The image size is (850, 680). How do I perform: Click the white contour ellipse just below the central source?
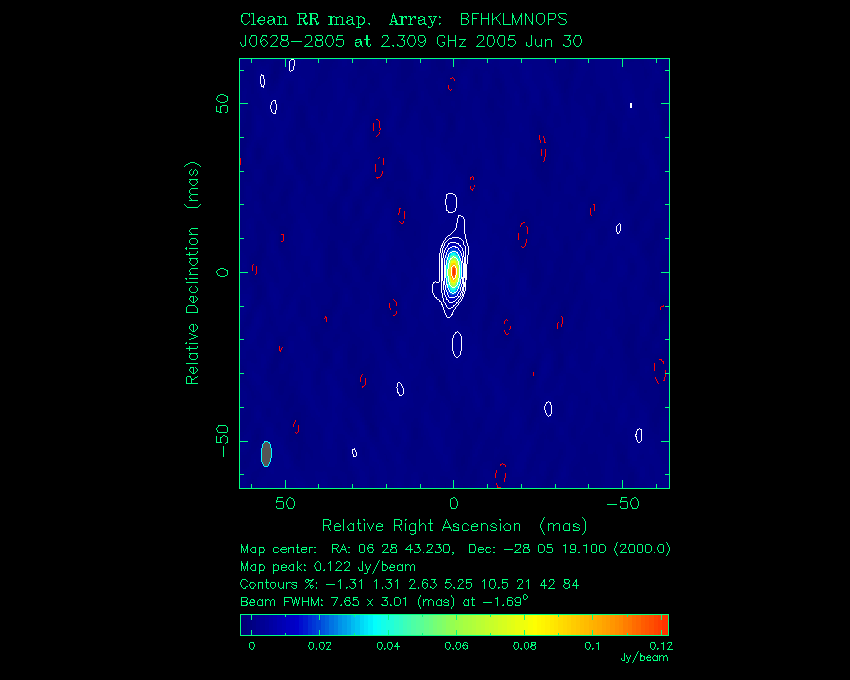click(457, 345)
